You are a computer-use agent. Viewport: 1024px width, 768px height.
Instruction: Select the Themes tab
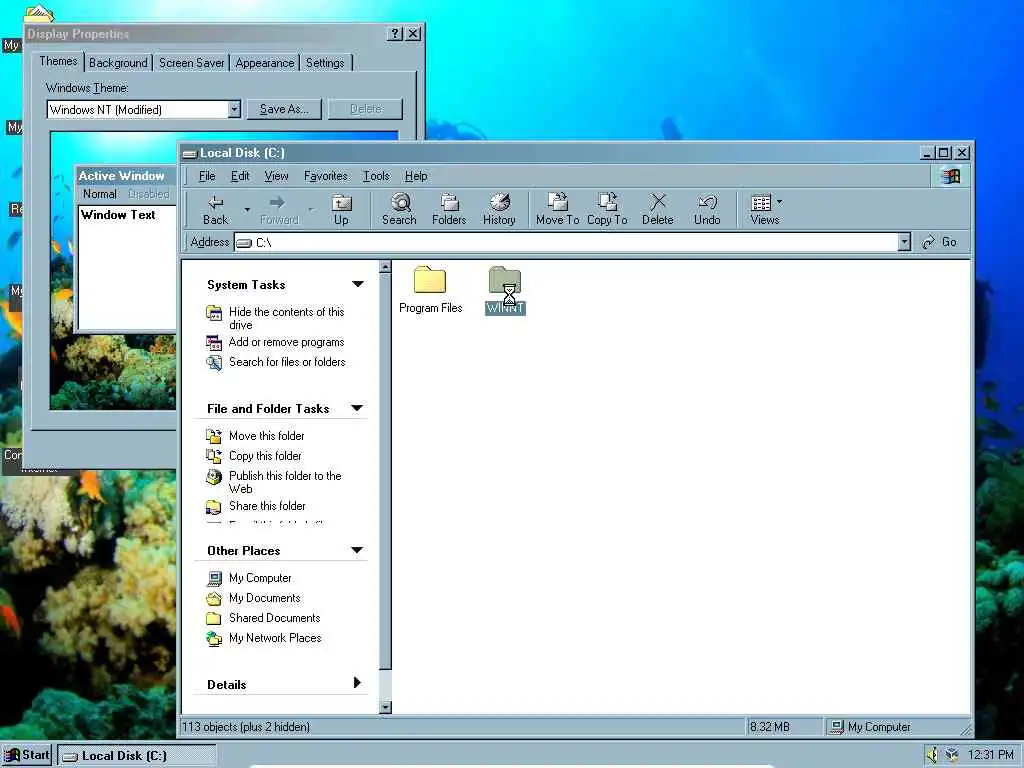coord(58,61)
